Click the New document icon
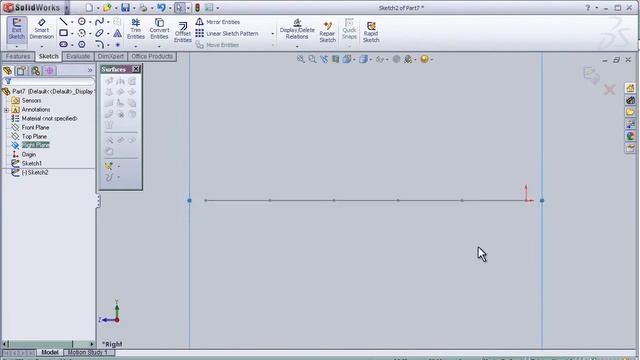640x360 pixels. [x=89, y=7]
